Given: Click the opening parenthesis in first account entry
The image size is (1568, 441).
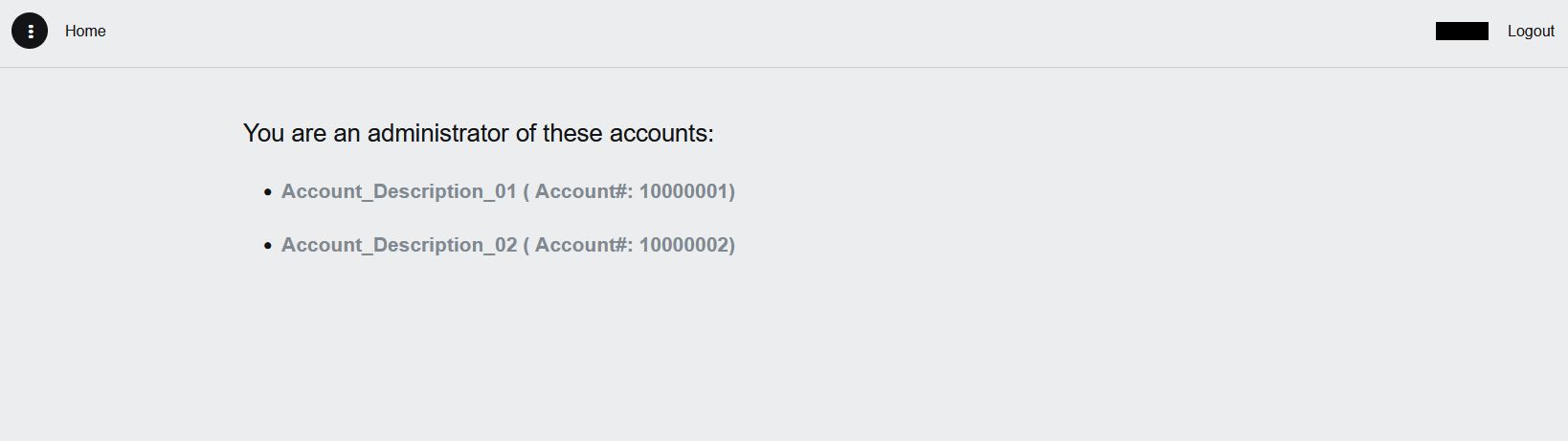Looking at the screenshot, I should coord(526,191).
